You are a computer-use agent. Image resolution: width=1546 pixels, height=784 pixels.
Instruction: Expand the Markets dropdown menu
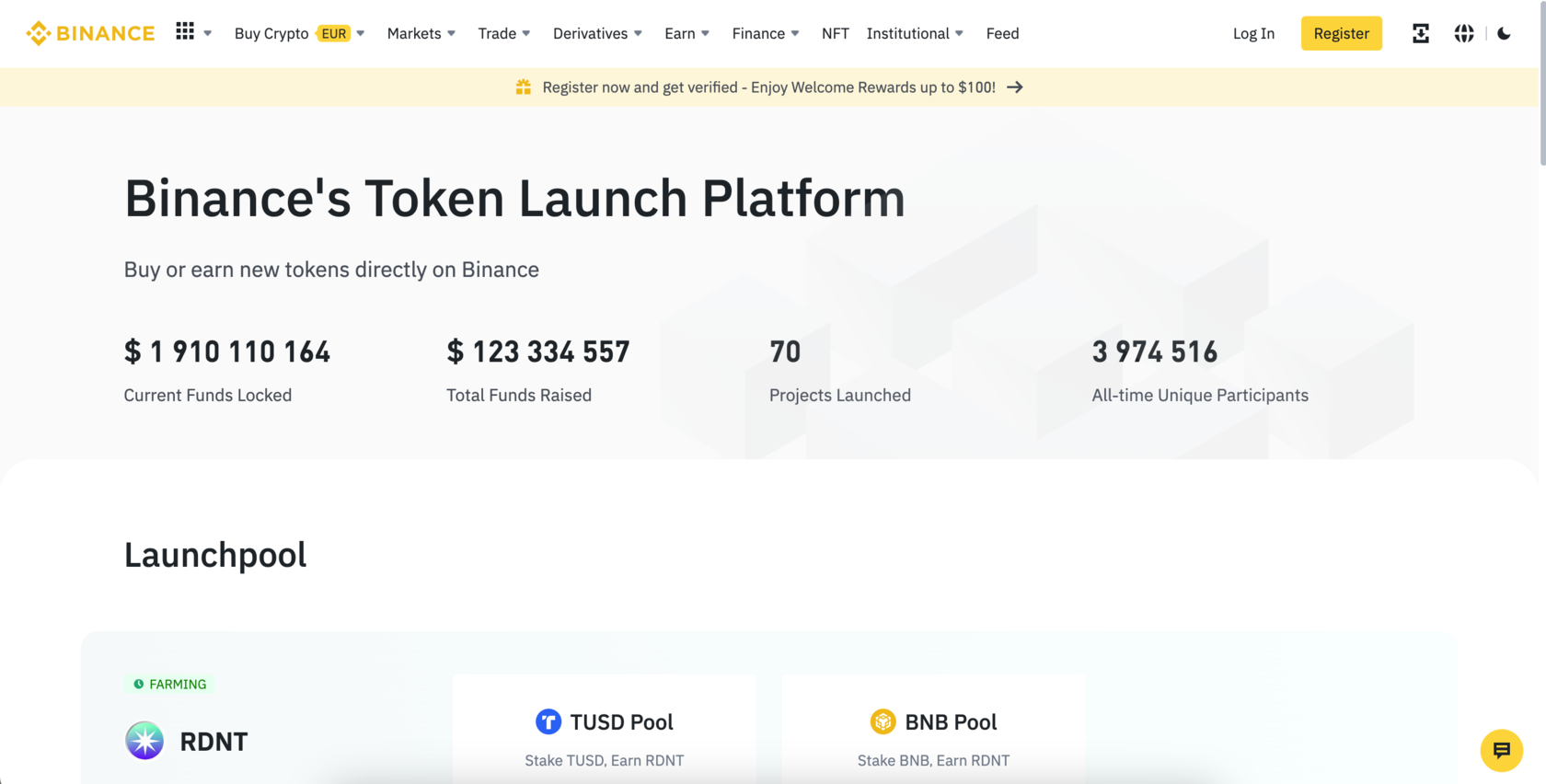pos(421,33)
